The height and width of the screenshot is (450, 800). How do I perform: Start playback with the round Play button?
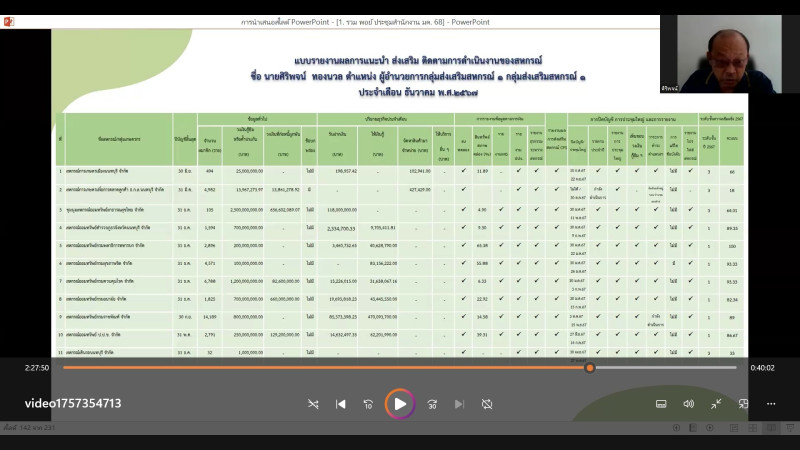tap(399, 404)
